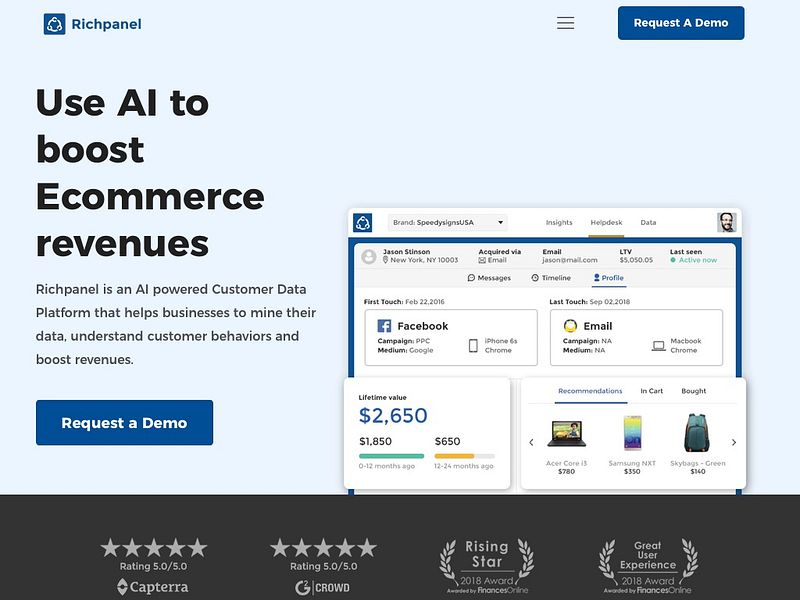Image resolution: width=800 pixels, height=600 pixels.
Task: Select the Insights tab in dashboard
Action: pyautogui.click(x=559, y=222)
